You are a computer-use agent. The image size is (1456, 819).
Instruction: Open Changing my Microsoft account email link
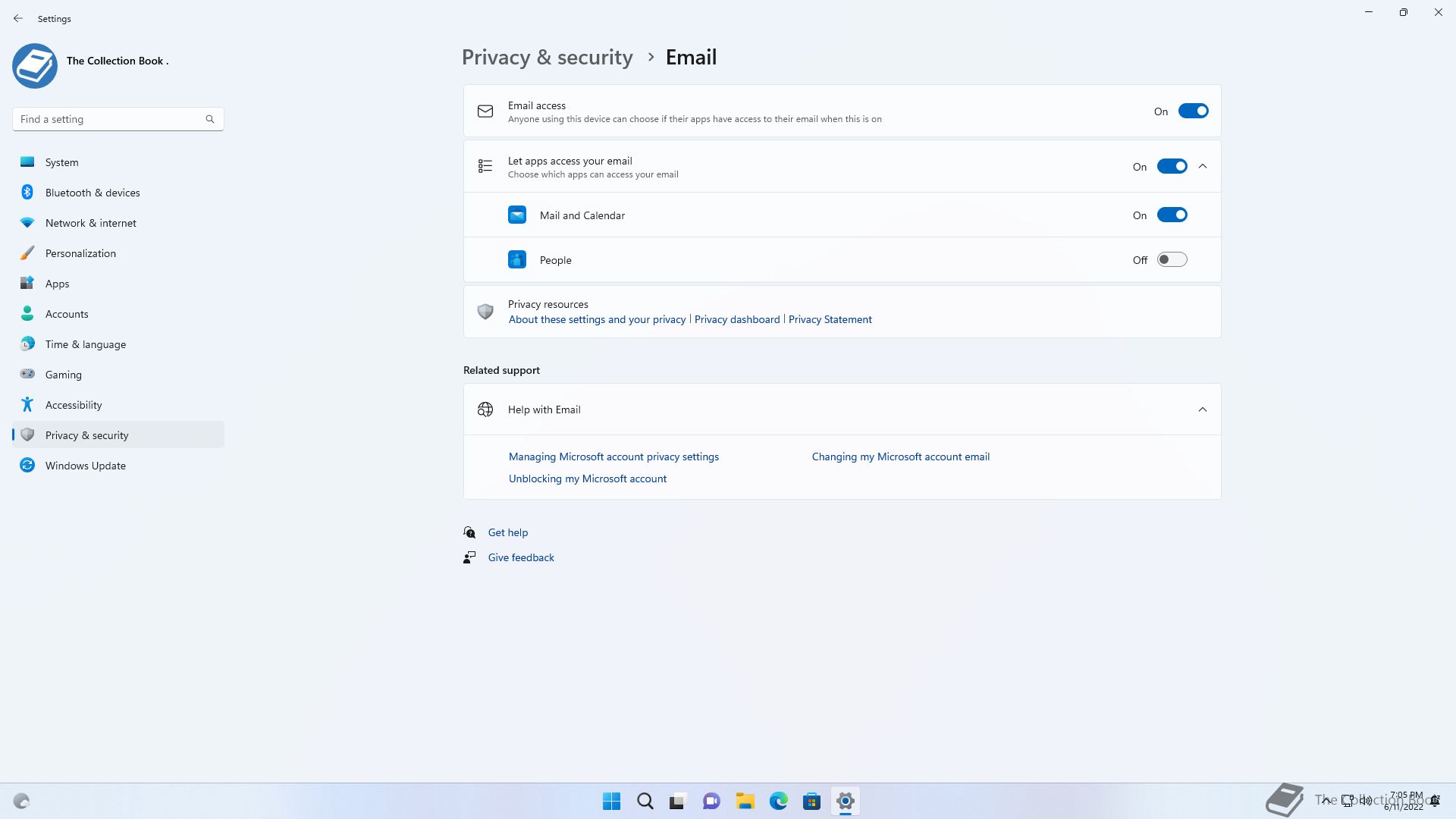(900, 457)
